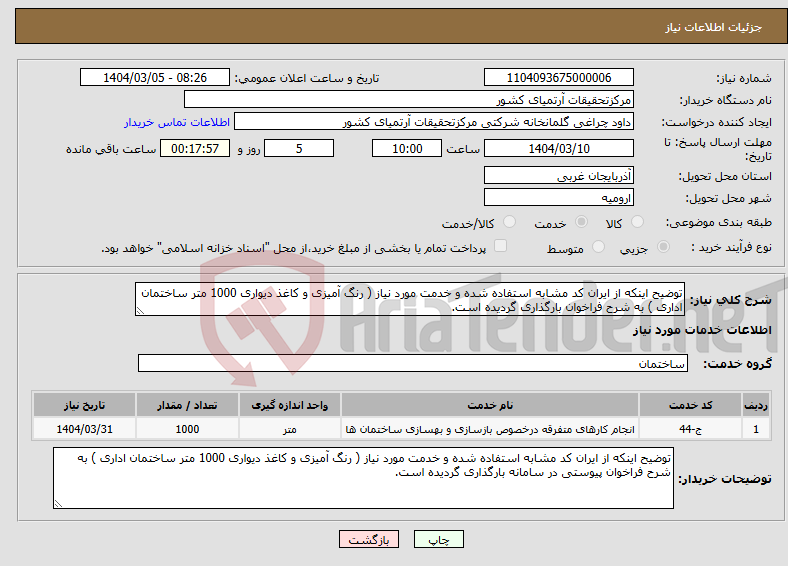Click the need date cell 1404/03/31
This screenshot has height=566, width=788.
pos(84,429)
